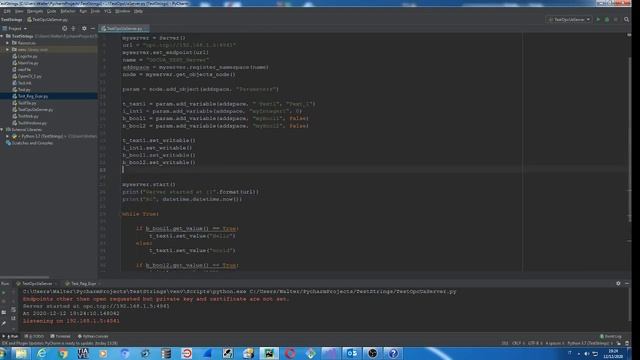Screen dimensions: 640x360
Task: Open the Run menu
Action: [83, 11]
